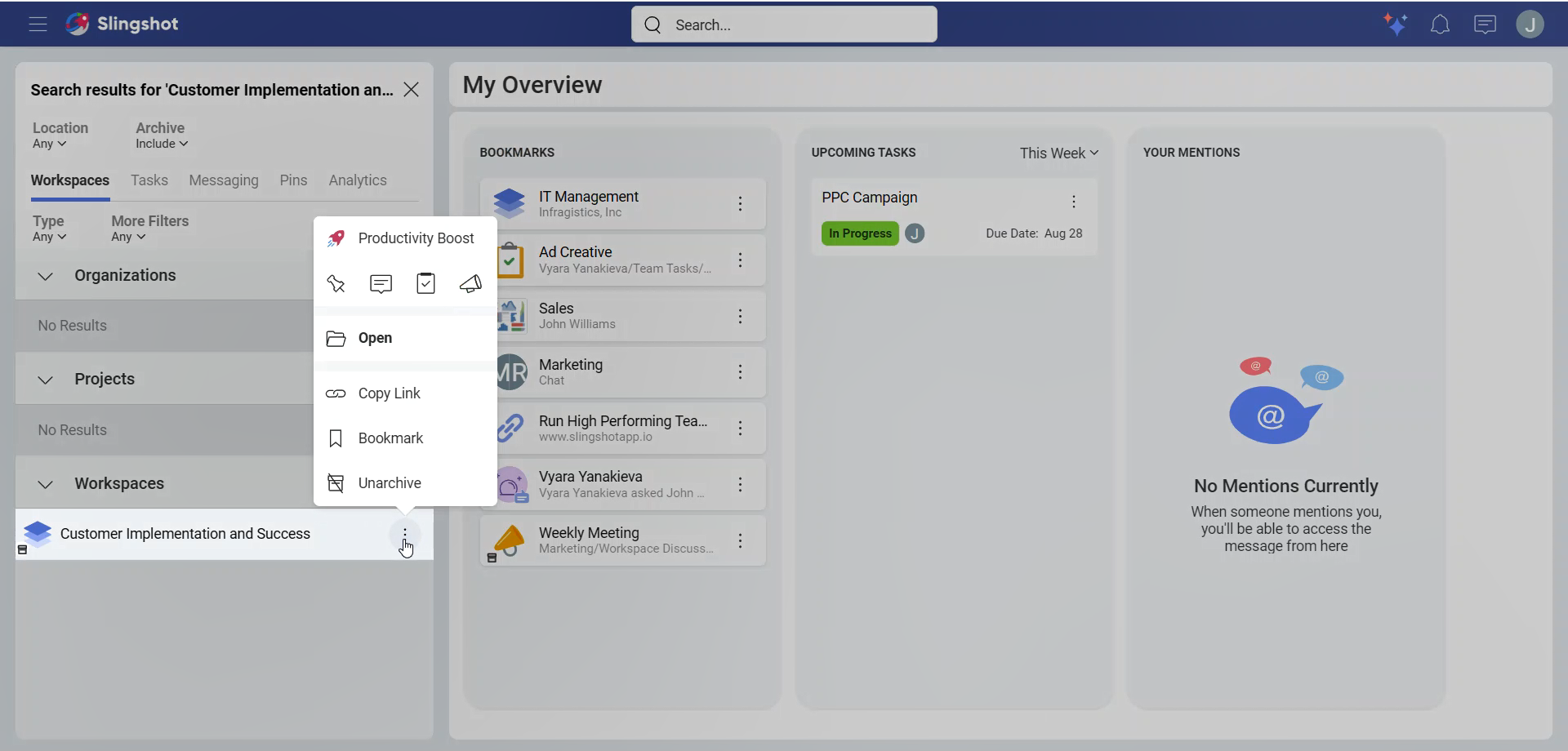
Task: Open Sales bookmark
Action: tap(622, 317)
